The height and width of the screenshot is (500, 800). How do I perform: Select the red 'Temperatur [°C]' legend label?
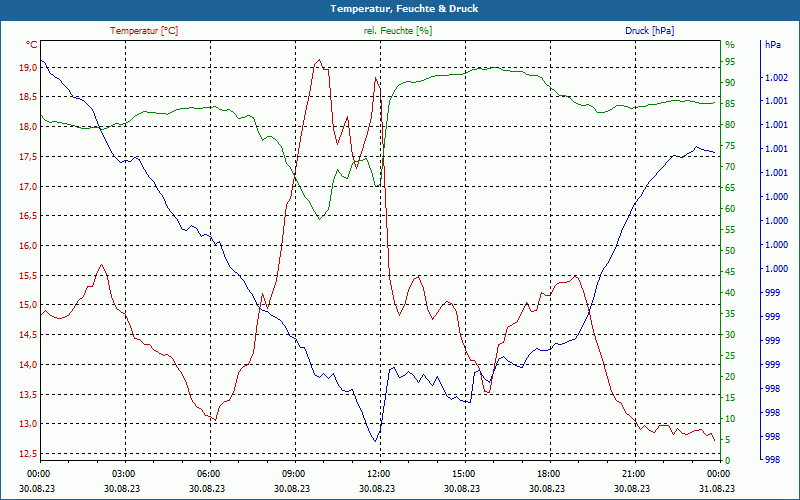pyautogui.click(x=144, y=31)
